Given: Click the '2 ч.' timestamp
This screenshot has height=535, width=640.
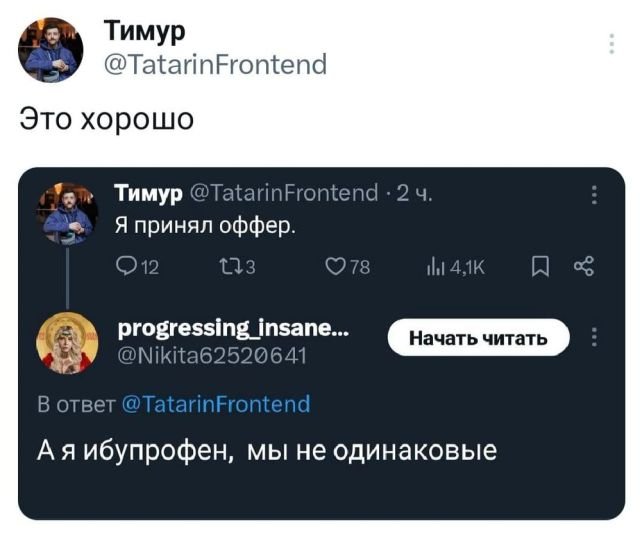Looking at the screenshot, I should [415, 193].
